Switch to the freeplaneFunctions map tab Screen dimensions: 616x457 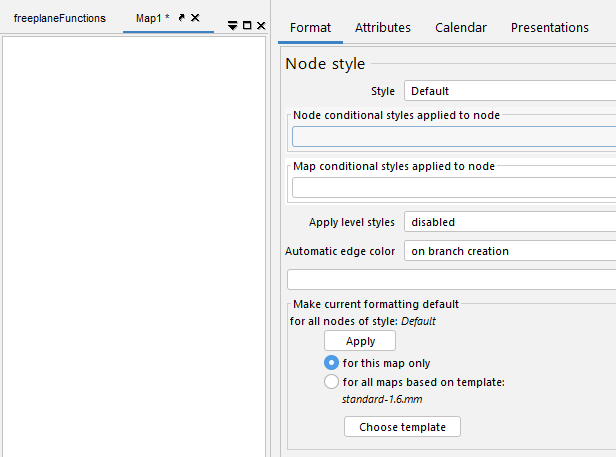tap(60, 18)
